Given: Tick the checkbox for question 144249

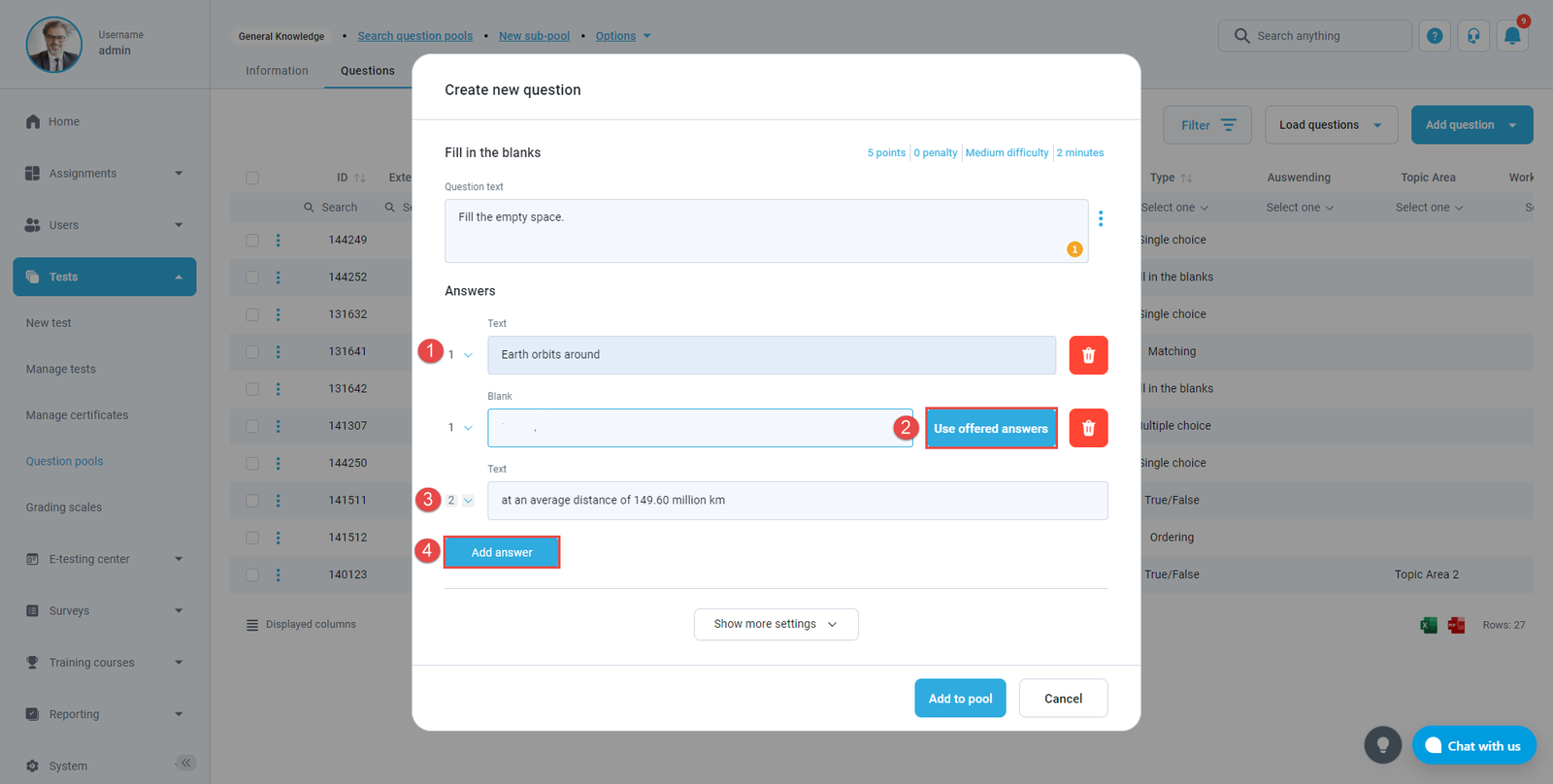Looking at the screenshot, I should (252, 240).
